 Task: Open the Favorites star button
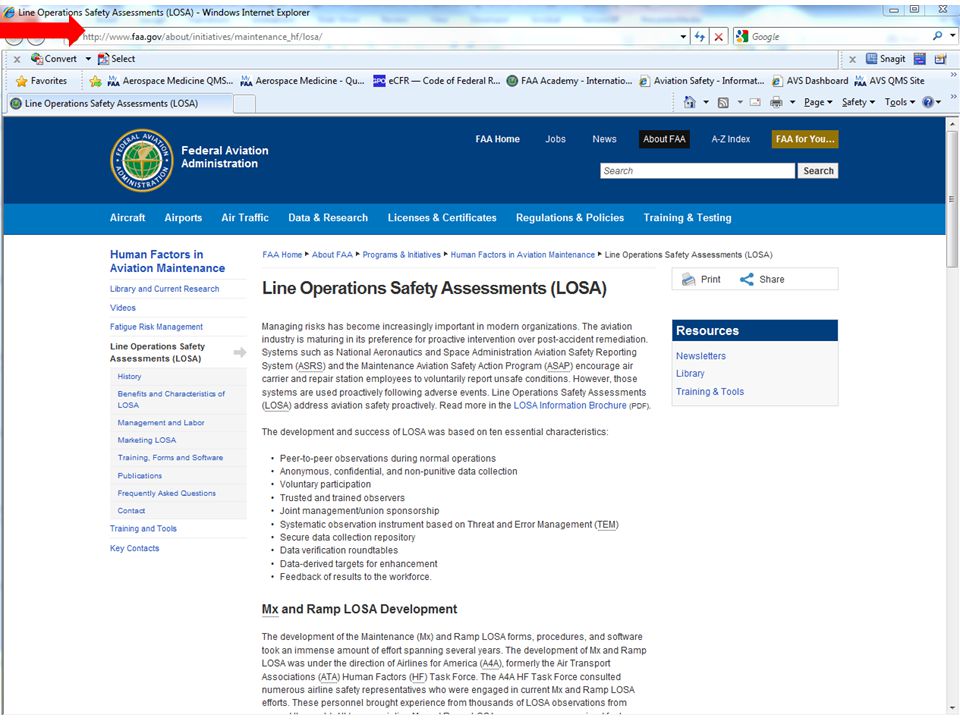tap(42, 81)
